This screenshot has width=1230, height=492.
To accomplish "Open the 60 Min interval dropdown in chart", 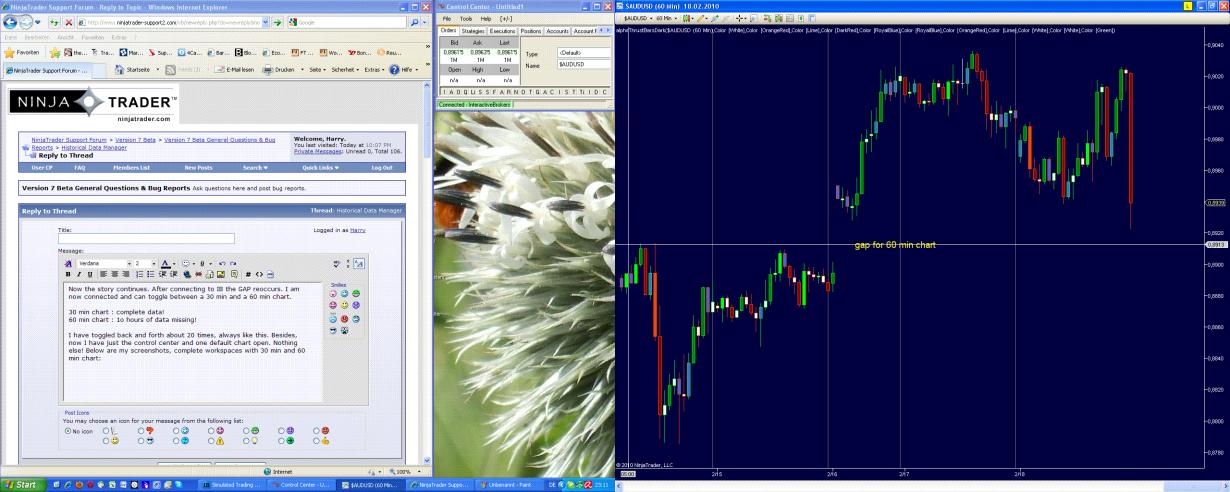I will coord(667,18).
